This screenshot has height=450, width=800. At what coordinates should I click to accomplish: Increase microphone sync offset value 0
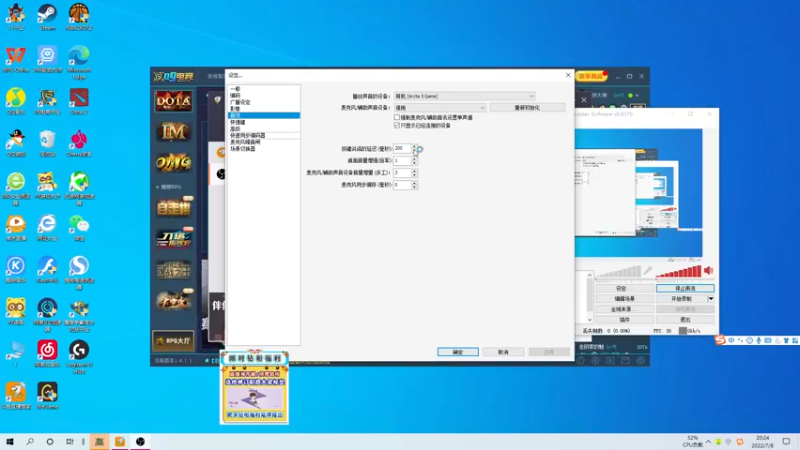point(414,183)
